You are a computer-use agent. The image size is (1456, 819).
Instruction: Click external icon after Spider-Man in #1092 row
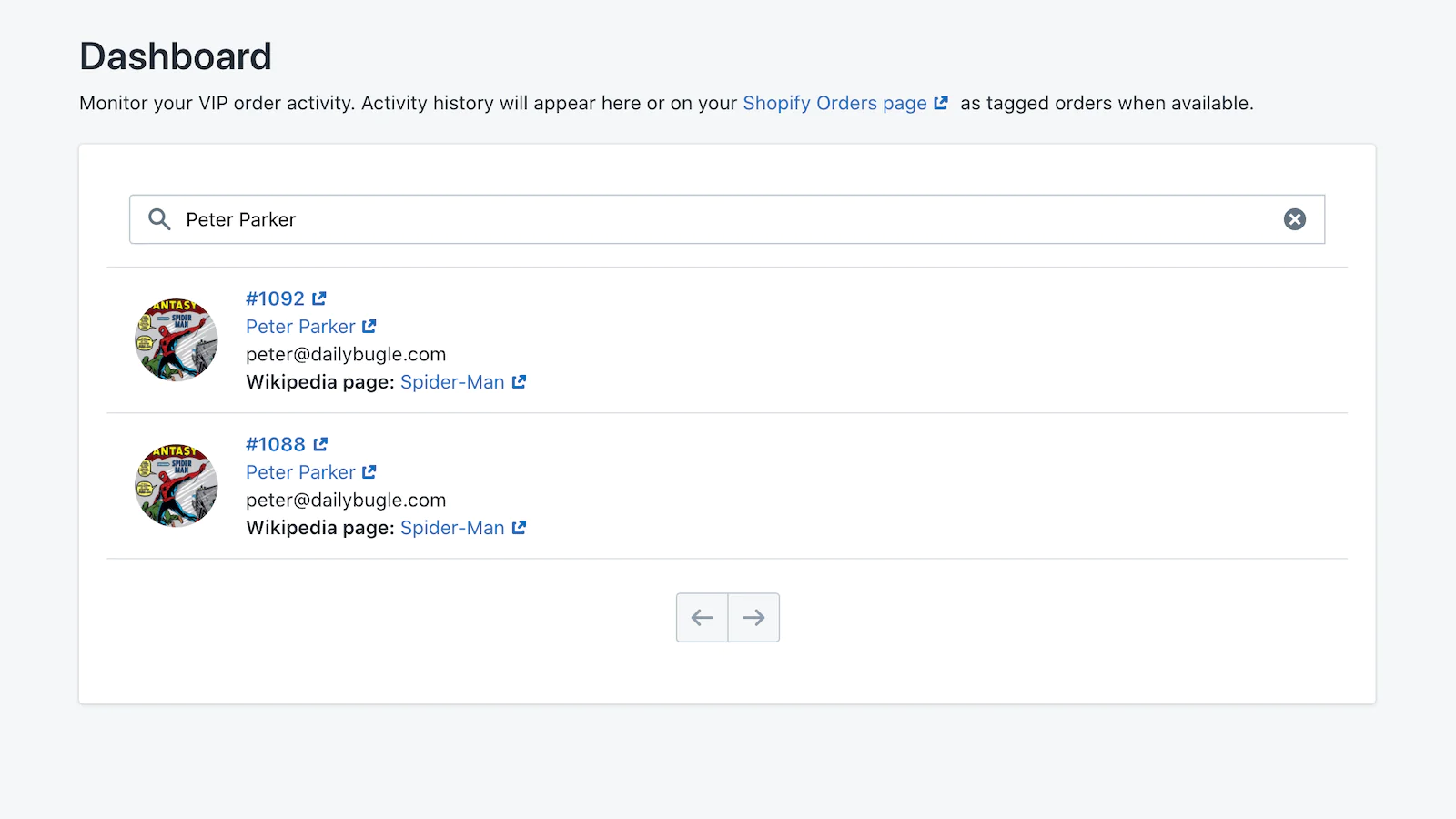coord(519,381)
